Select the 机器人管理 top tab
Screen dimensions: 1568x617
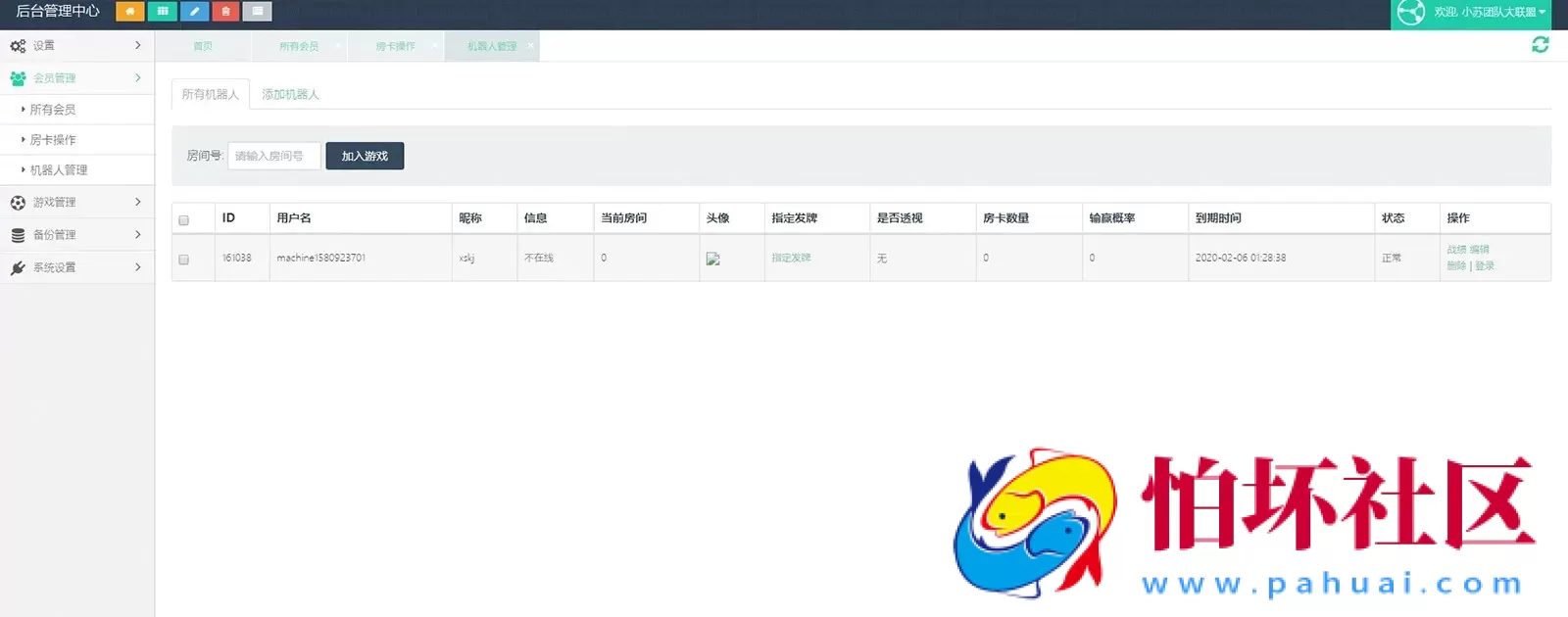click(x=492, y=46)
